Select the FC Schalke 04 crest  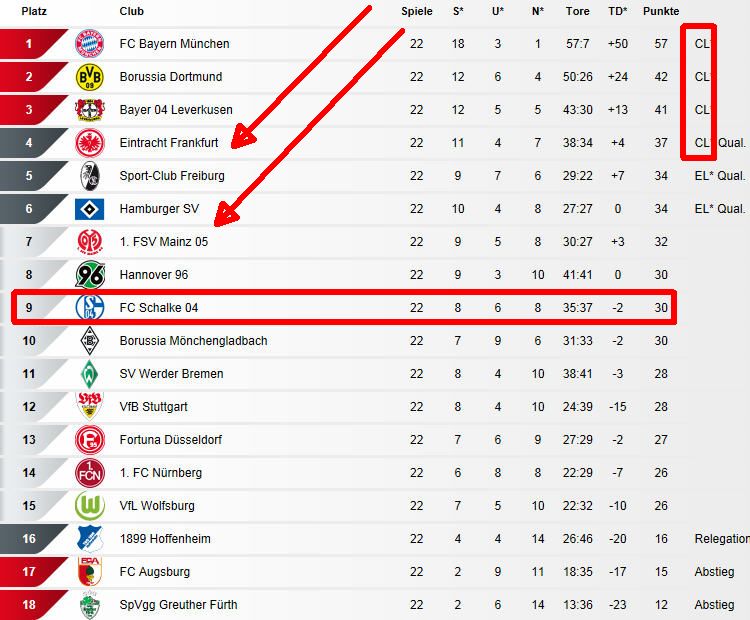pos(89,308)
